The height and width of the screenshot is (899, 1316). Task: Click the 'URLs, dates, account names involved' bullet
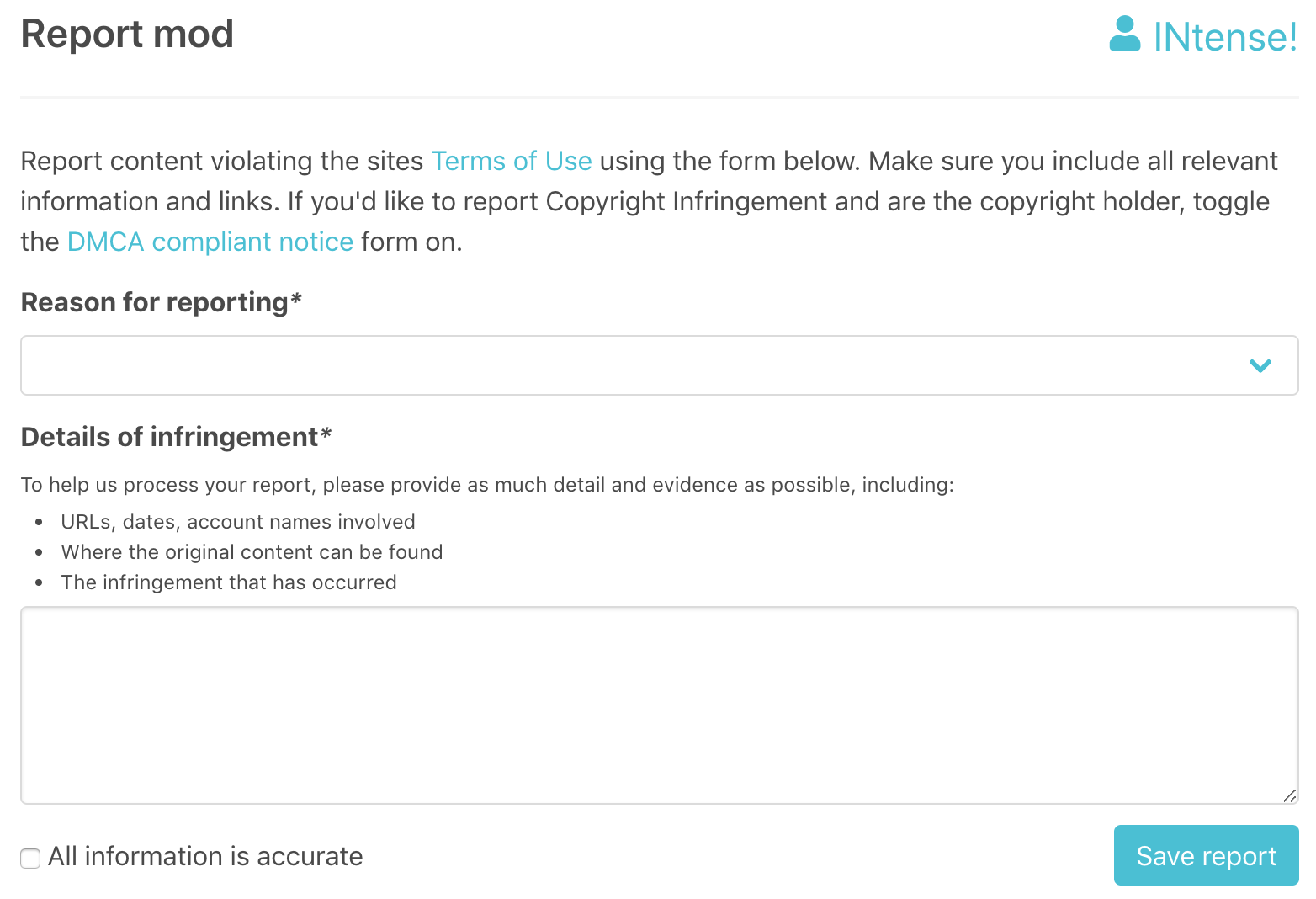click(238, 522)
